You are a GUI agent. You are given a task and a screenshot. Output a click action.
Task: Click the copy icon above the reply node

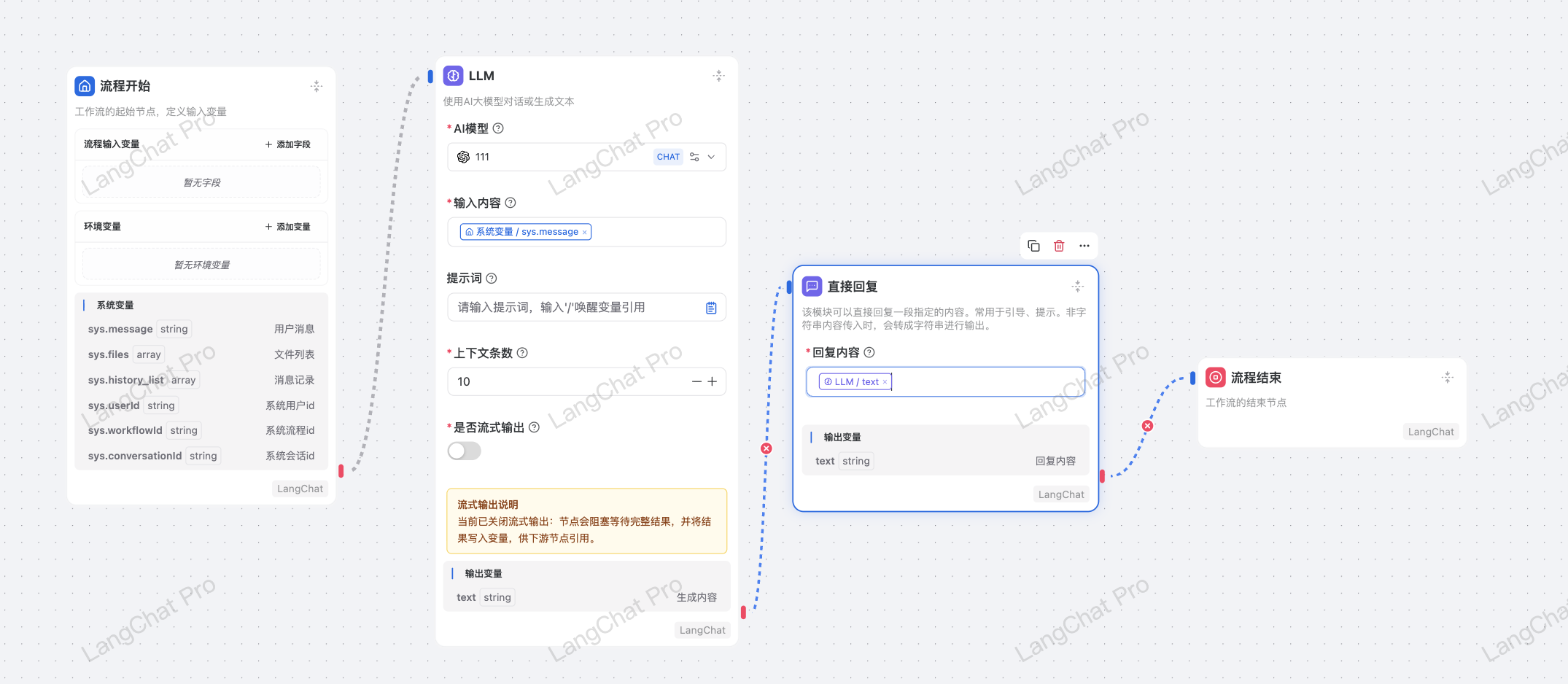click(1033, 246)
